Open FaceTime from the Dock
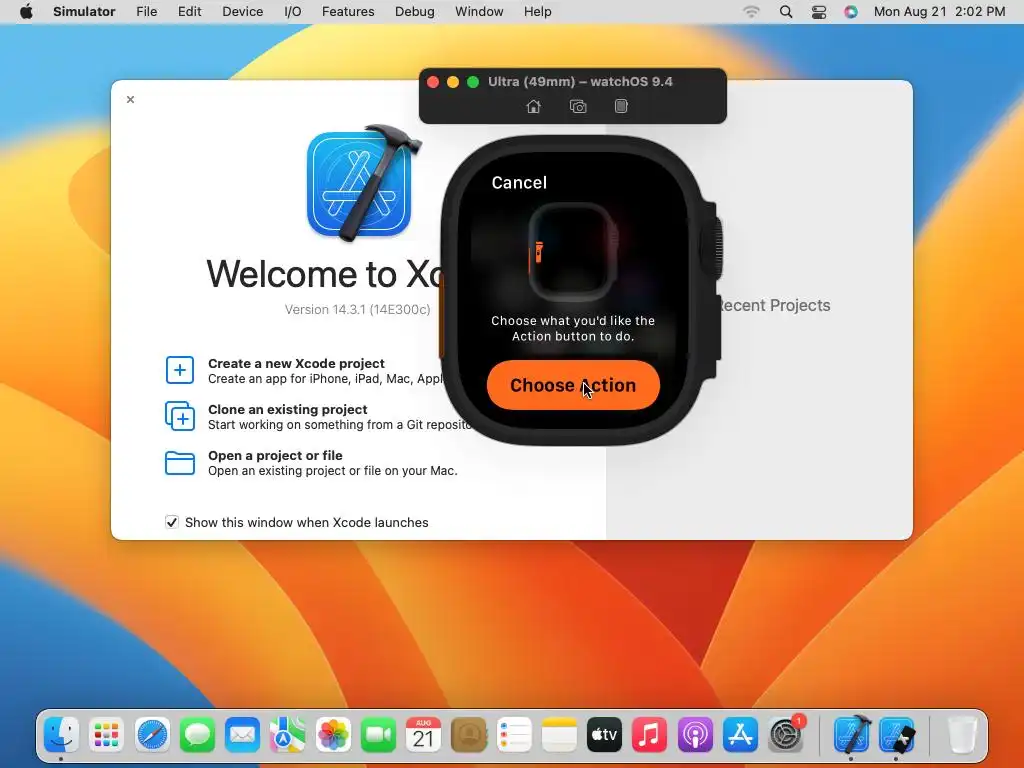 [x=378, y=735]
